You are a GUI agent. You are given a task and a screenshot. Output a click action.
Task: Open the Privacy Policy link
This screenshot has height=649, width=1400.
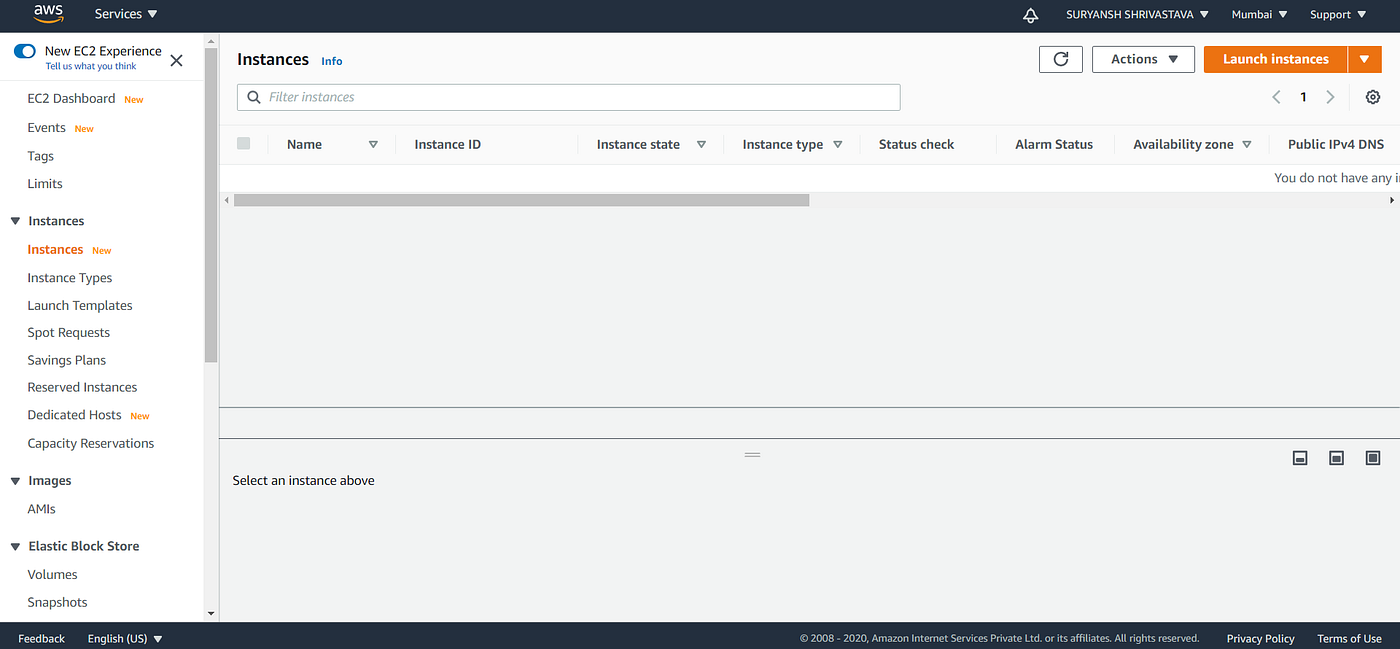tap(1260, 638)
